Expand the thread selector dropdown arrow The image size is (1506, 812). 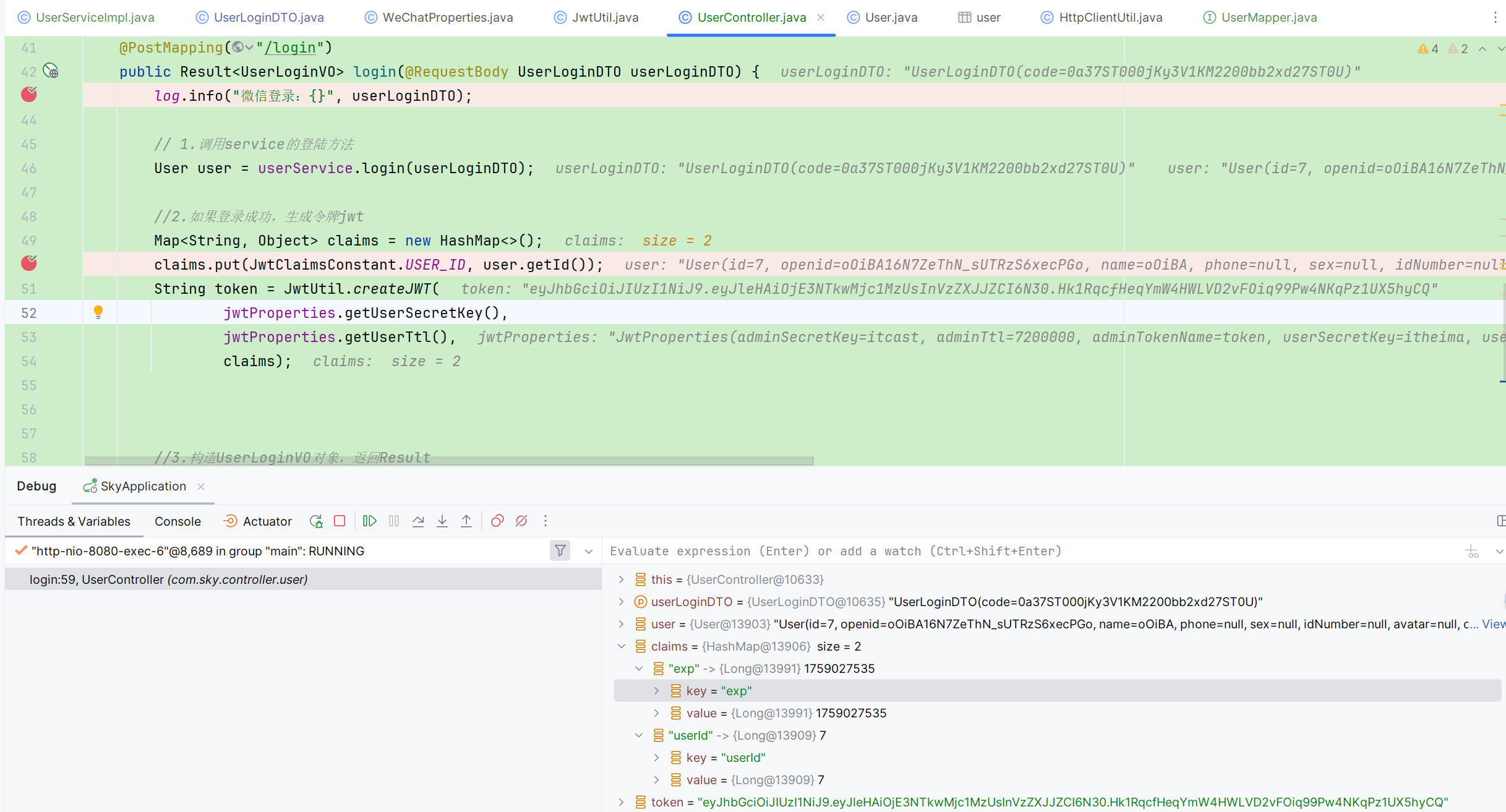(589, 551)
